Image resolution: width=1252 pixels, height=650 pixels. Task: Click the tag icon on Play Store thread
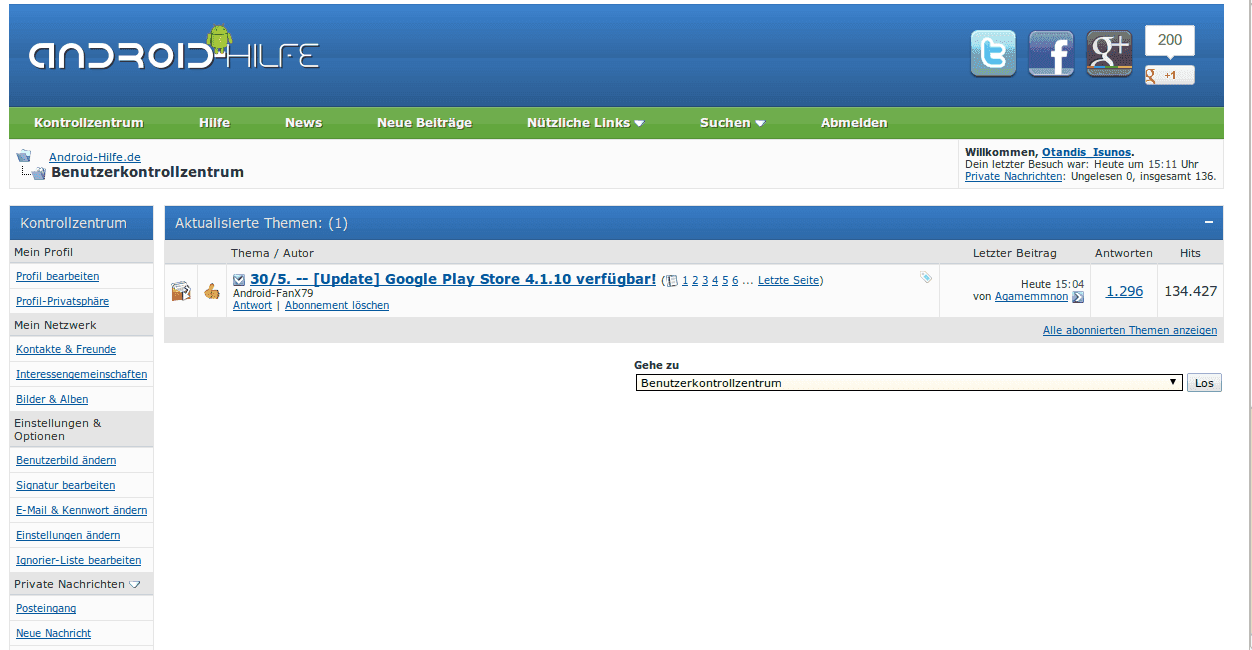coord(926,277)
